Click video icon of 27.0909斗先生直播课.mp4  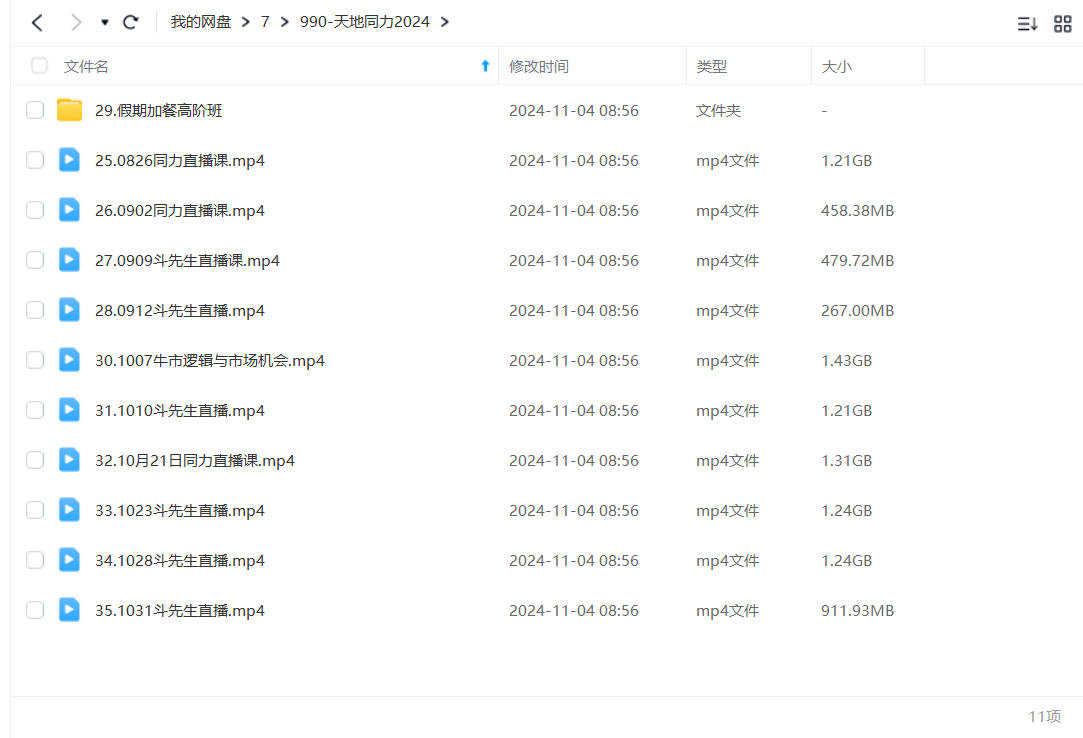click(69, 260)
